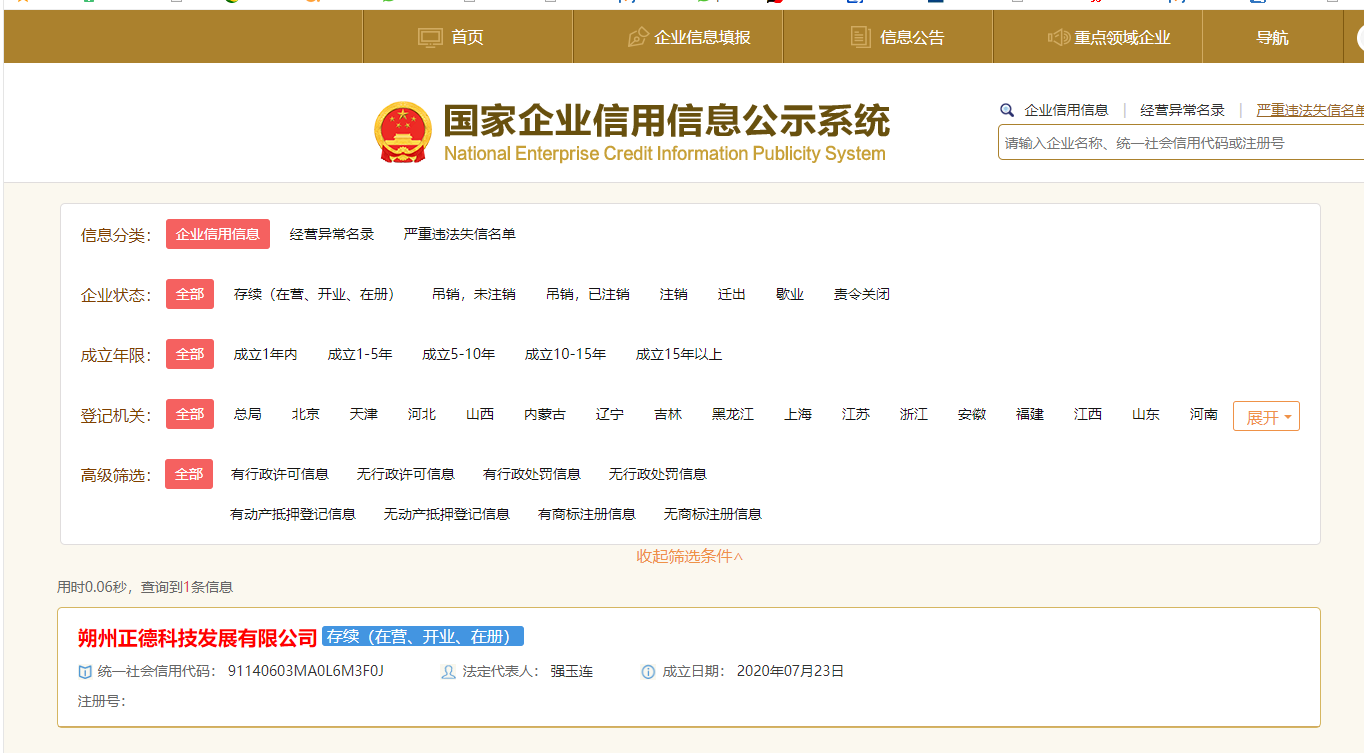Click the magnifier icon beside 企业信用信息
The height and width of the screenshot is (753, 1364).
click(1007, 110)
